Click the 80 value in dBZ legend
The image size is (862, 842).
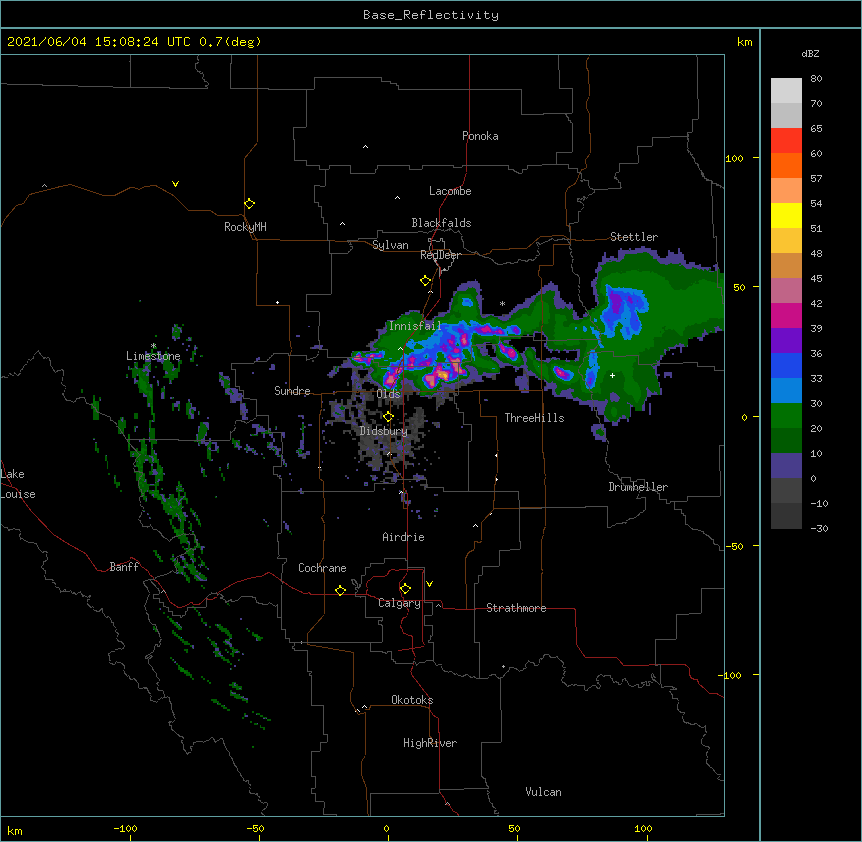(816, 79)
